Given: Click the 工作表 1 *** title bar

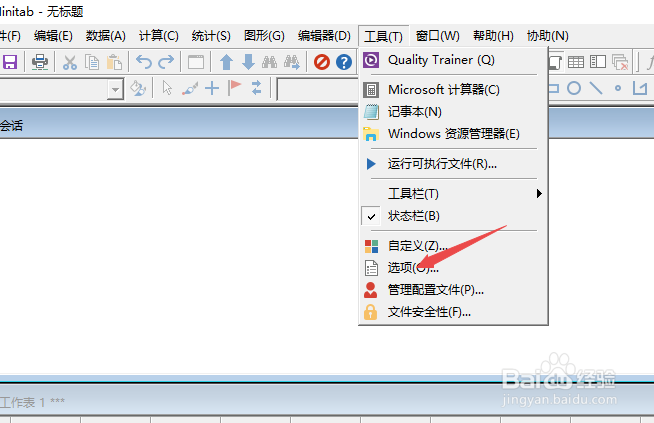Looking at the screenshot, I should point(327,402).
